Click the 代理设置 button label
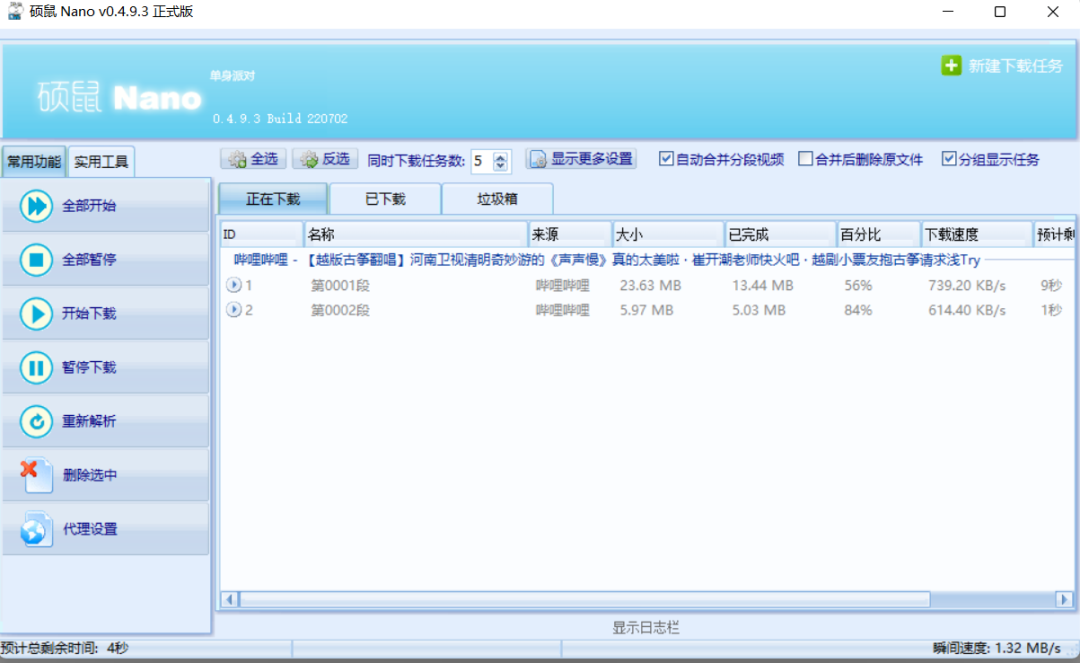This screenshot has height=663, width=1080. click(x=90, y=529)
